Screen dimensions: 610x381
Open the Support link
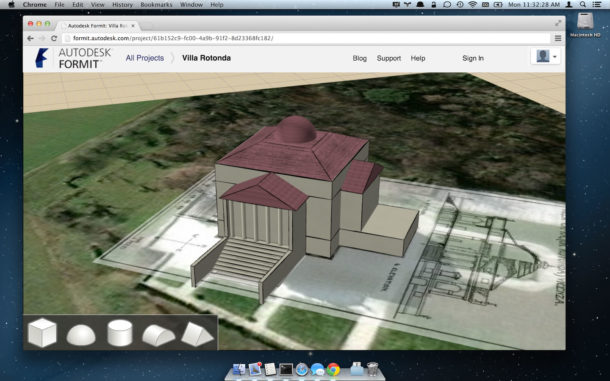click(389, 58)
